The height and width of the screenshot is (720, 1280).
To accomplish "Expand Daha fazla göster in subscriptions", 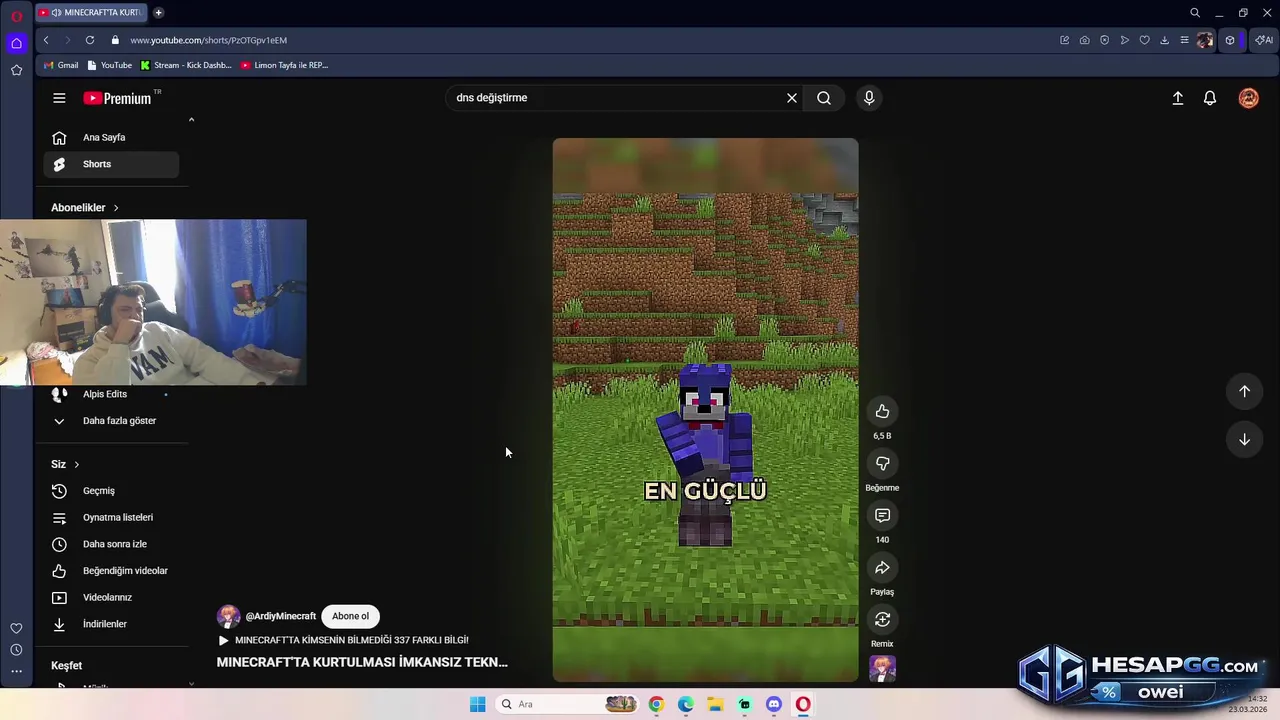I will pyautogui.click(x=111, y=421).
